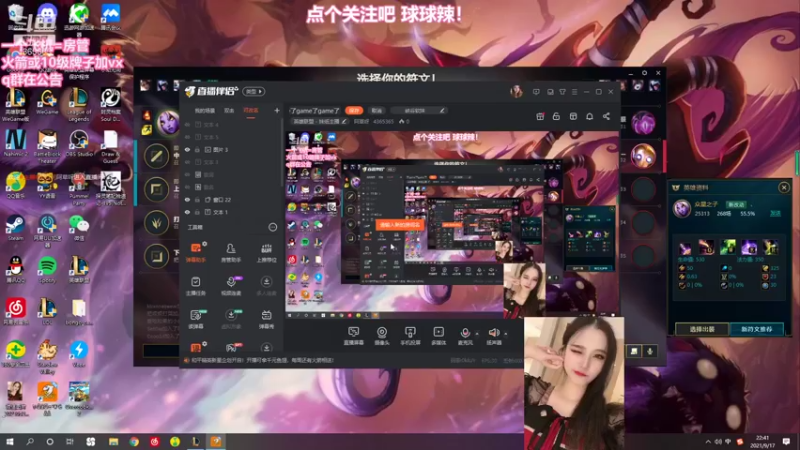
Task: Select the 图片 3 source row
Action: click(x=232, y=149)
